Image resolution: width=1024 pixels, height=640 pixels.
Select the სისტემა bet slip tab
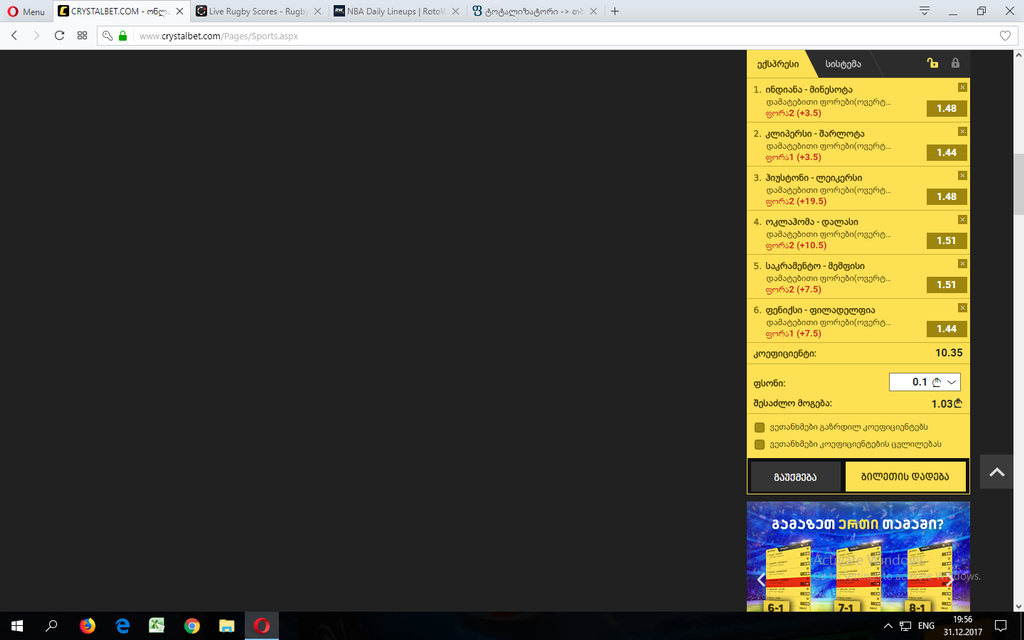(x=843, y=64)
